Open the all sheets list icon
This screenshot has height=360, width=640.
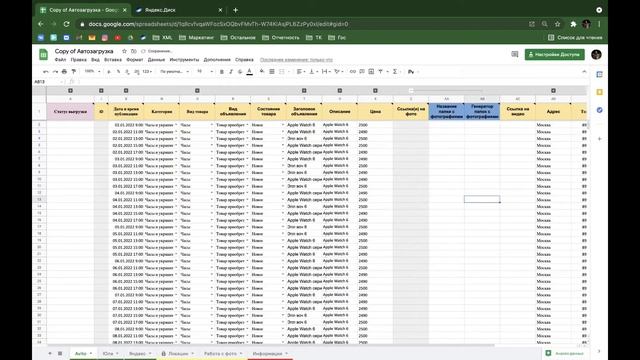[x=60, y=353]
